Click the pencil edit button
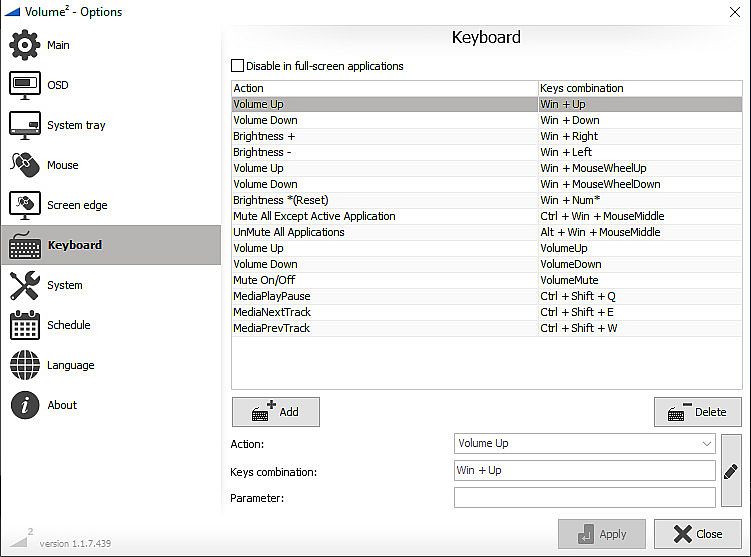The image size is (751, 557). 731,470
